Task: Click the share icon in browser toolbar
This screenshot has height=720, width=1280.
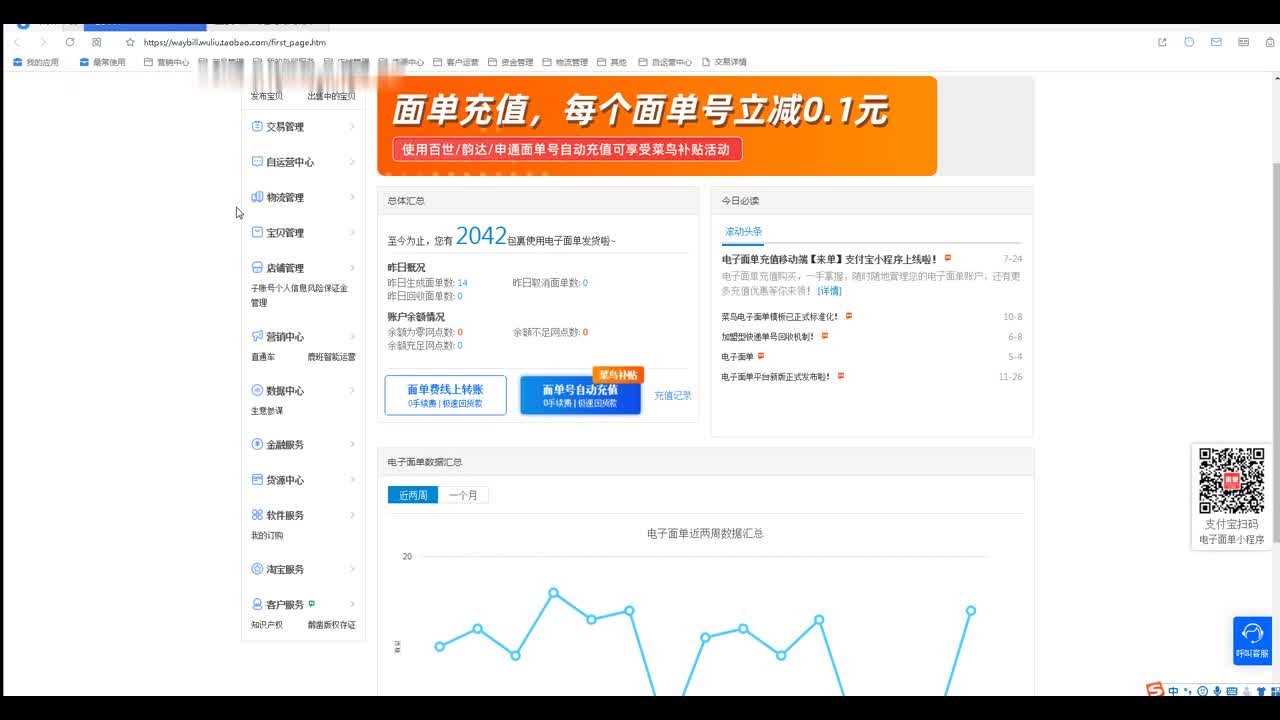Action: 1162,42
